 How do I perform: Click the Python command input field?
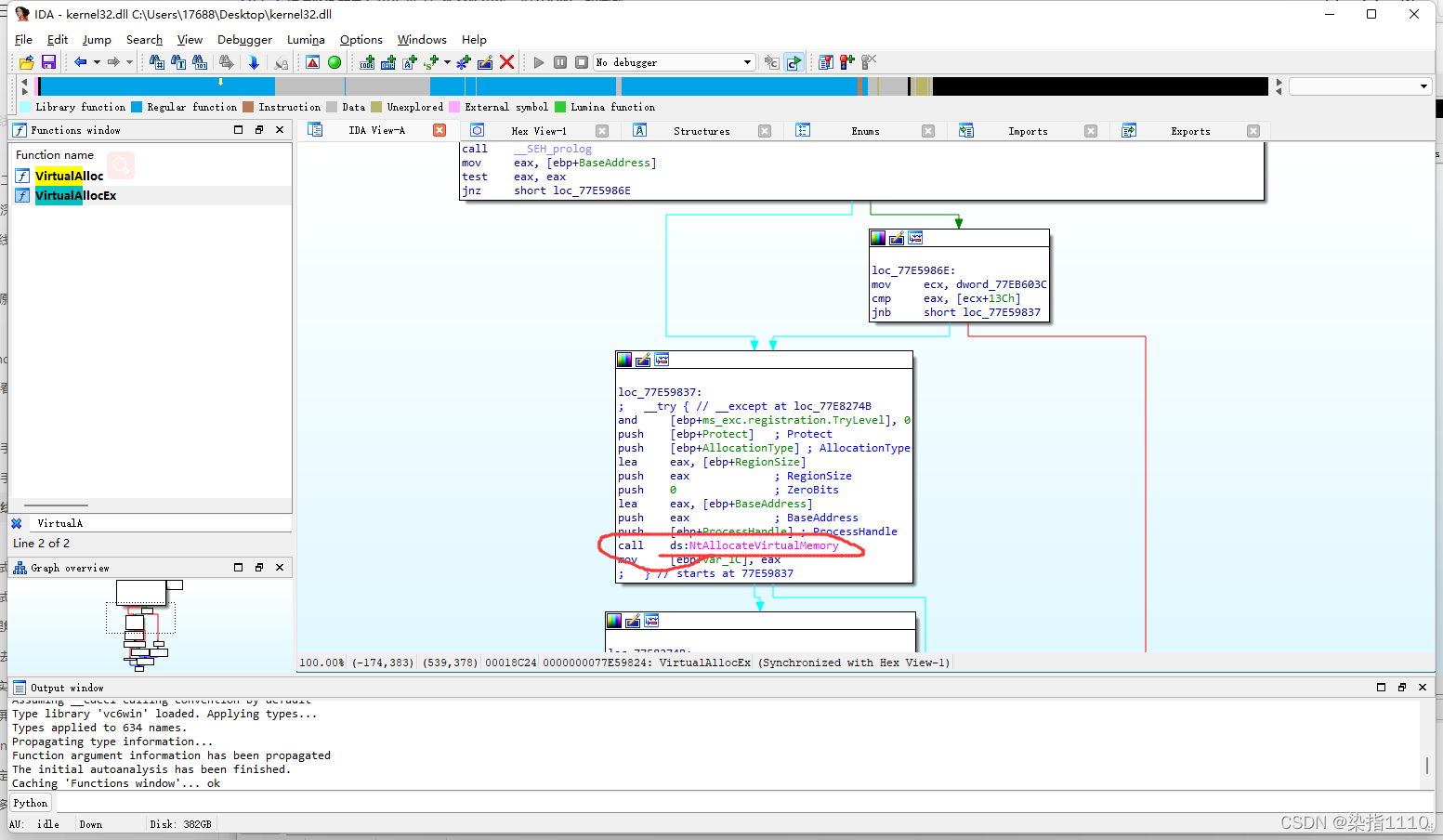(x=743, y=803)
